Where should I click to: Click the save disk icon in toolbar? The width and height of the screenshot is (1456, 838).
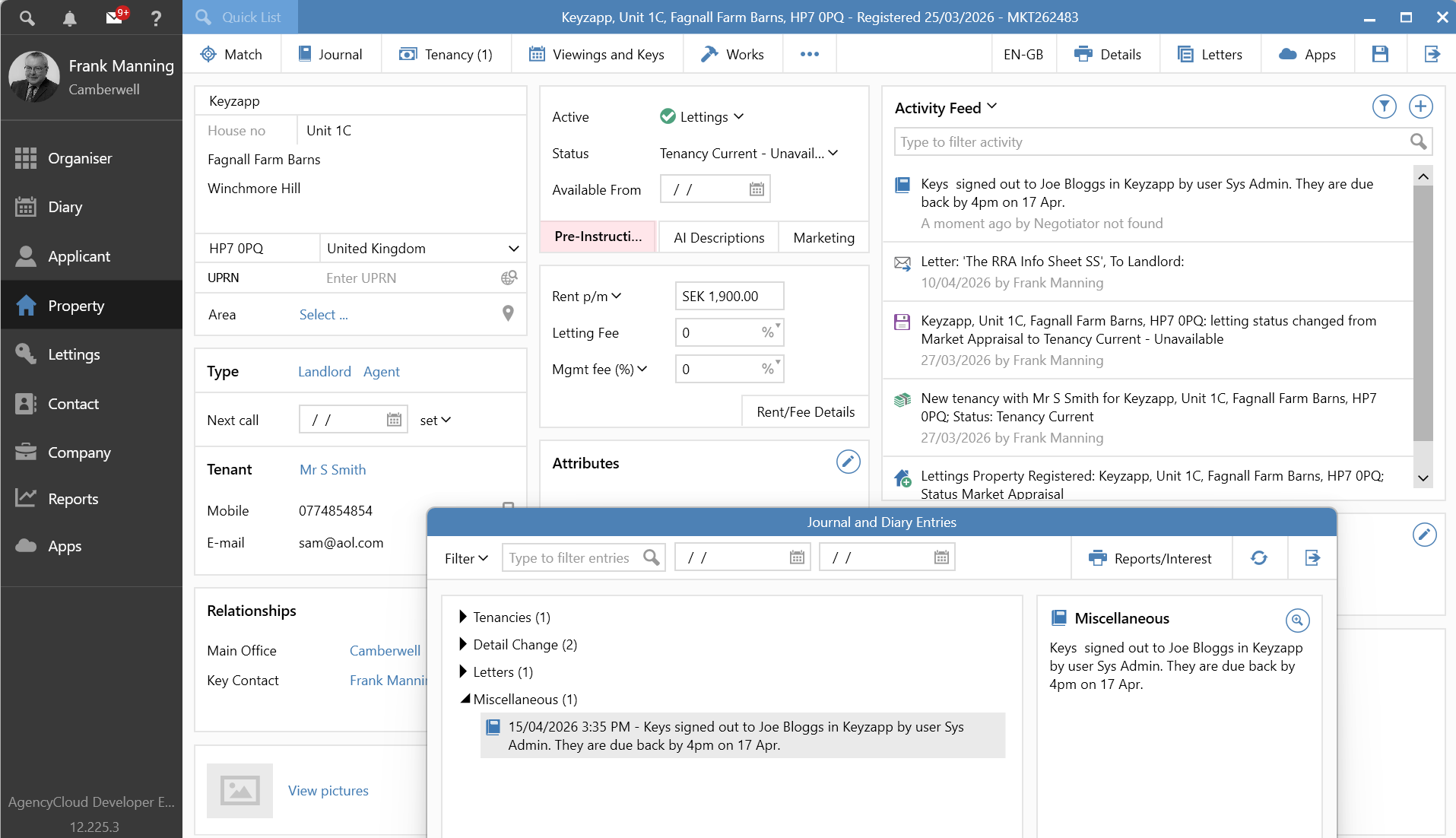1380,54
